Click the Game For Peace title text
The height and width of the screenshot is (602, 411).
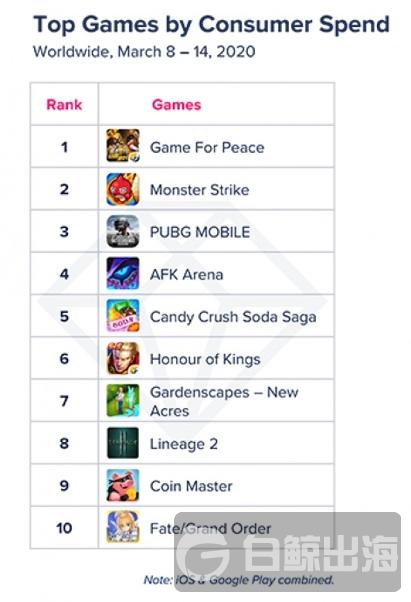207,147
